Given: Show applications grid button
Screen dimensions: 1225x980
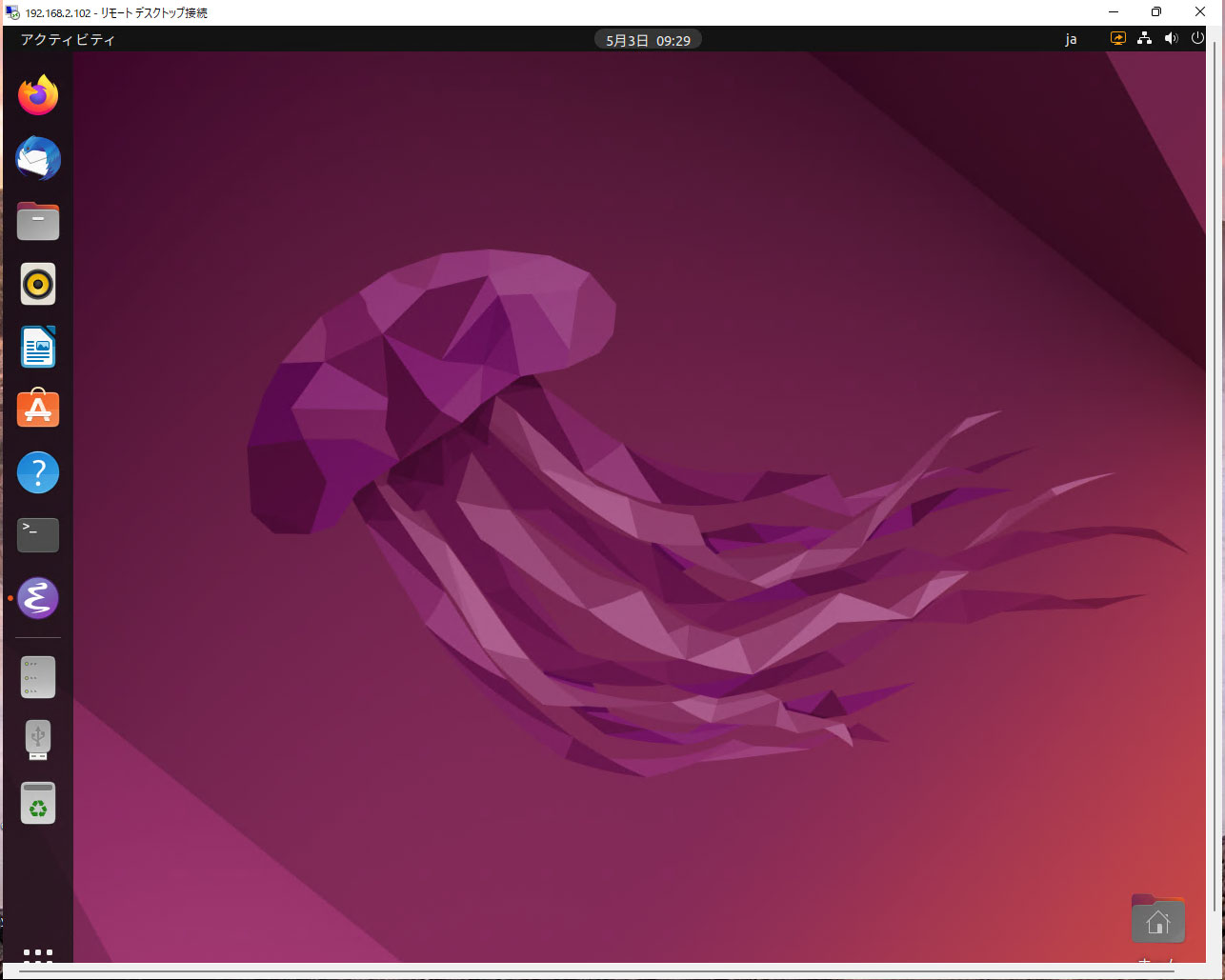Looking at the screenshot, I should 38,955.
